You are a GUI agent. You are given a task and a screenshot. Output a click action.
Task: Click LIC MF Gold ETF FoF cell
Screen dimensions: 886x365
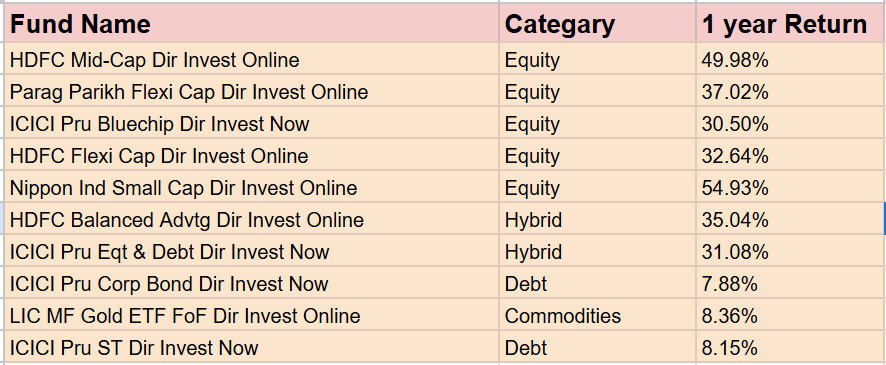tap(251, 315)
